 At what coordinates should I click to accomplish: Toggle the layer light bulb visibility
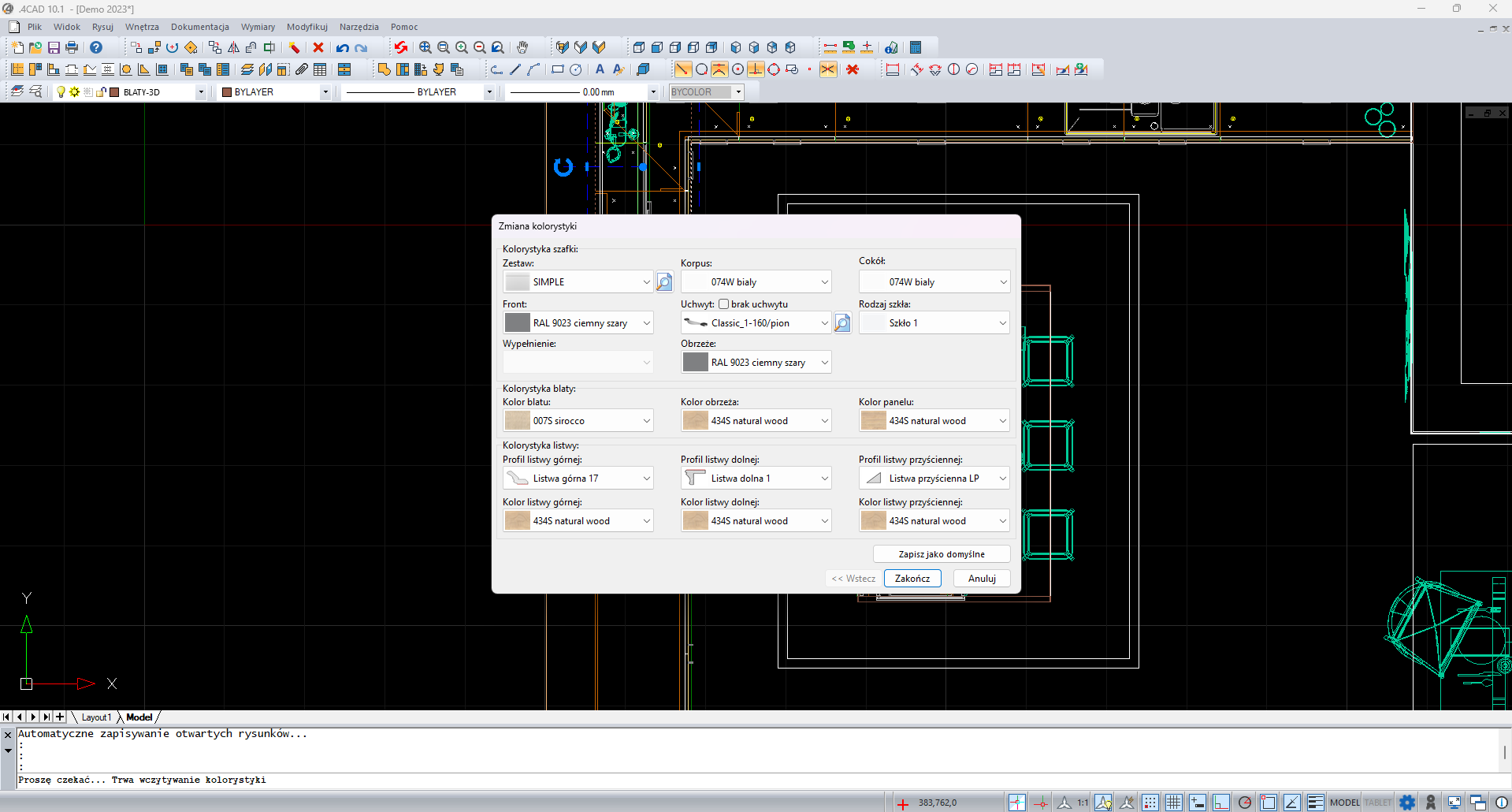click(61, 92)
